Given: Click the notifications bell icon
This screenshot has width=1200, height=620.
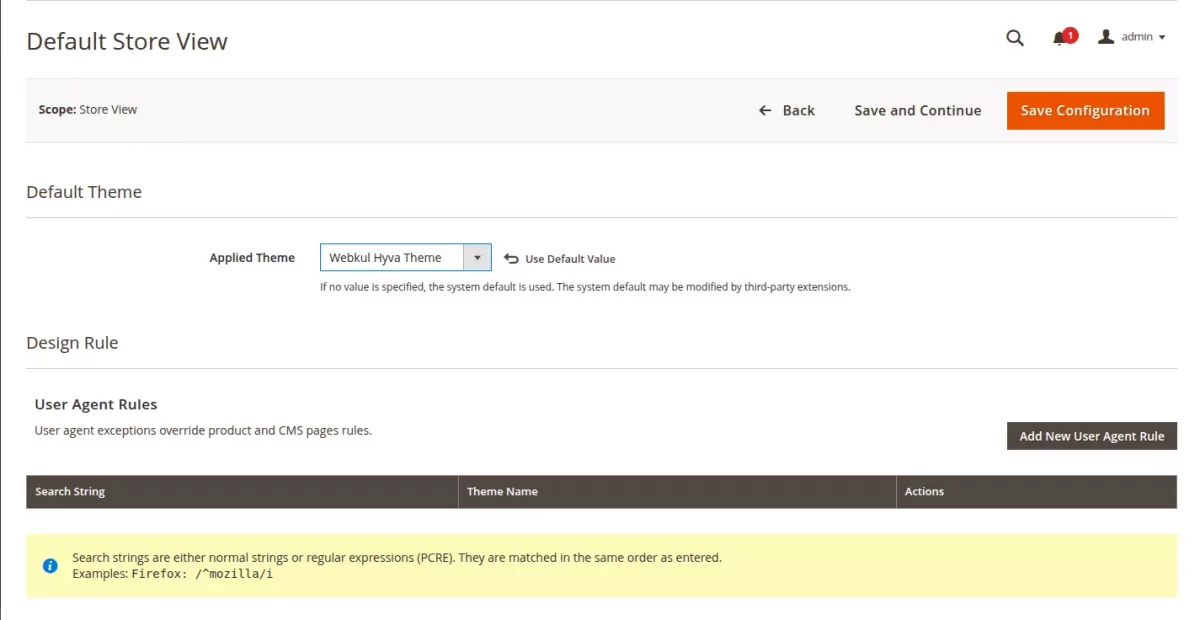Looking at the screenshot, I should [x=1059, y=38].
